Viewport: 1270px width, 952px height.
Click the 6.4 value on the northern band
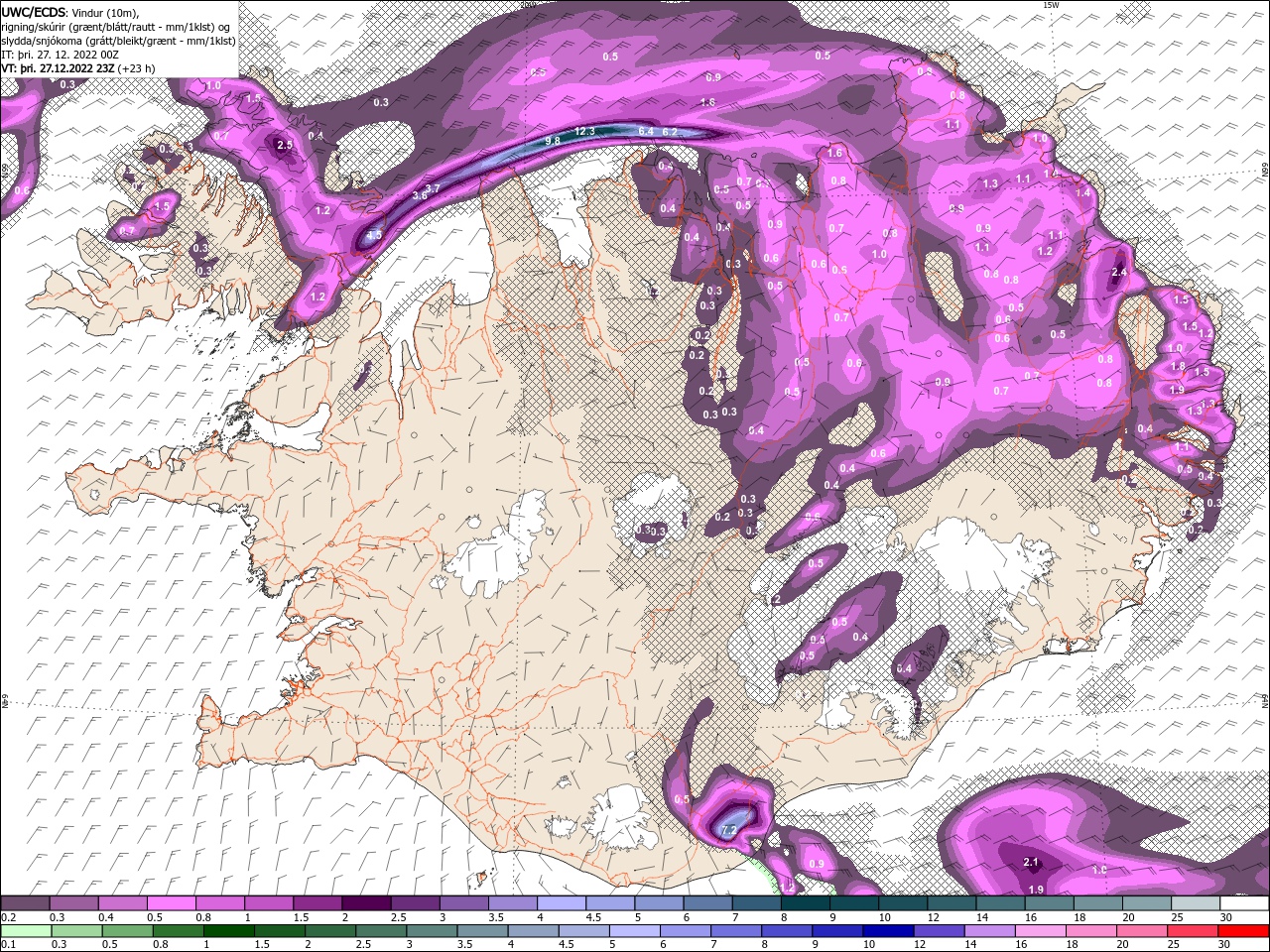click(x=645, y=131)
